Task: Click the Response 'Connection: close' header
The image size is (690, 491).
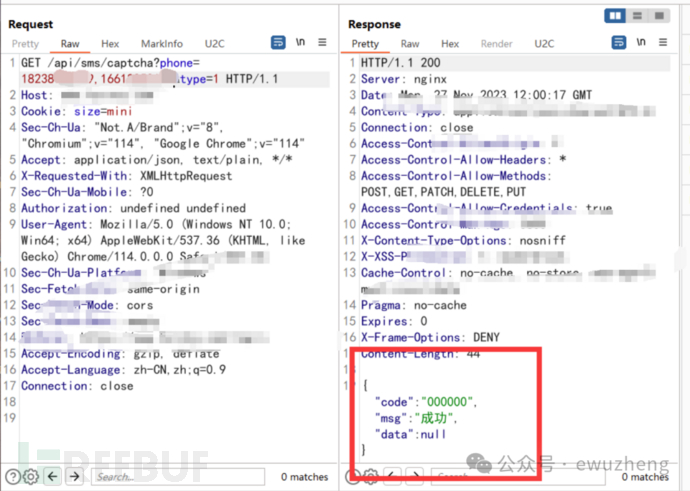Action: 417,128
